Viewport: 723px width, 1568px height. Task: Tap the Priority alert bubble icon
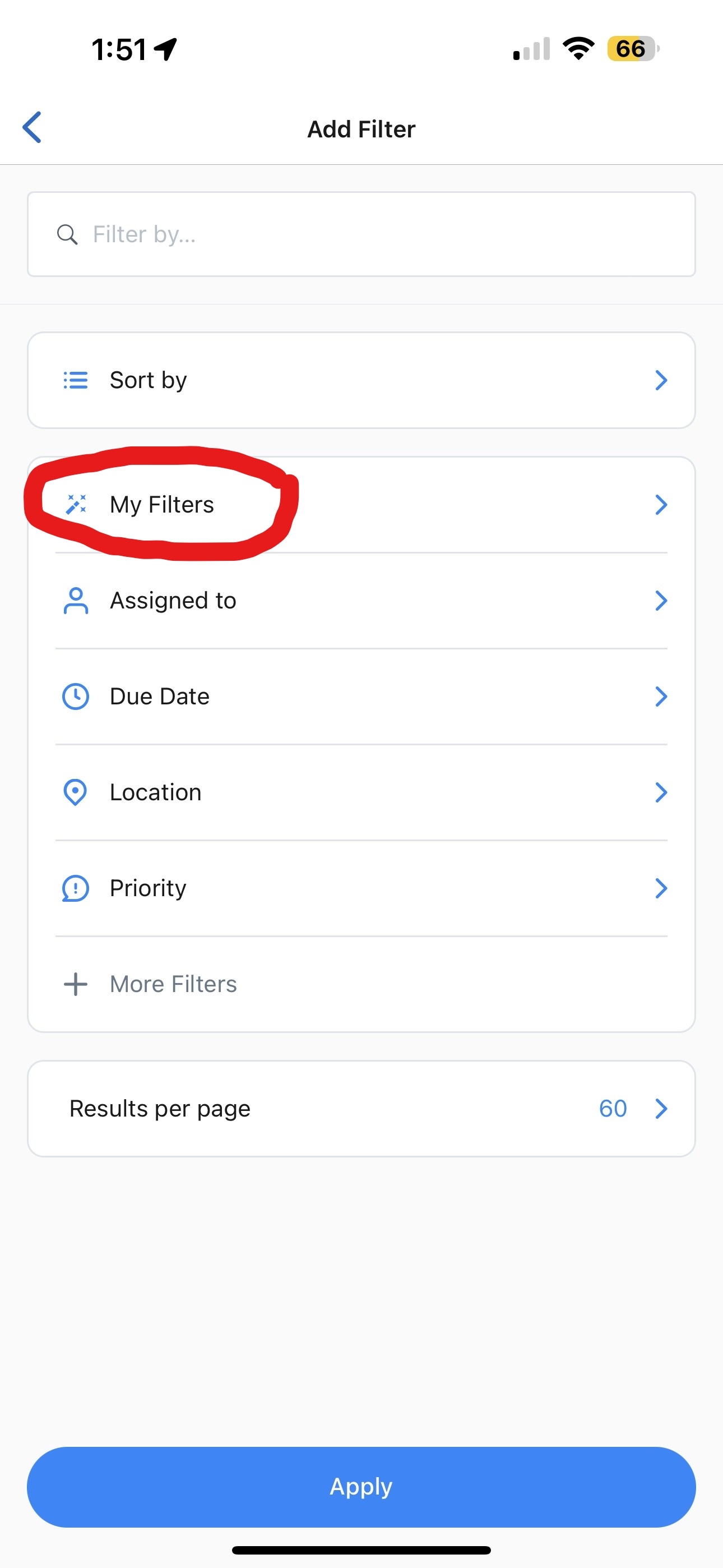coord(76,888)
